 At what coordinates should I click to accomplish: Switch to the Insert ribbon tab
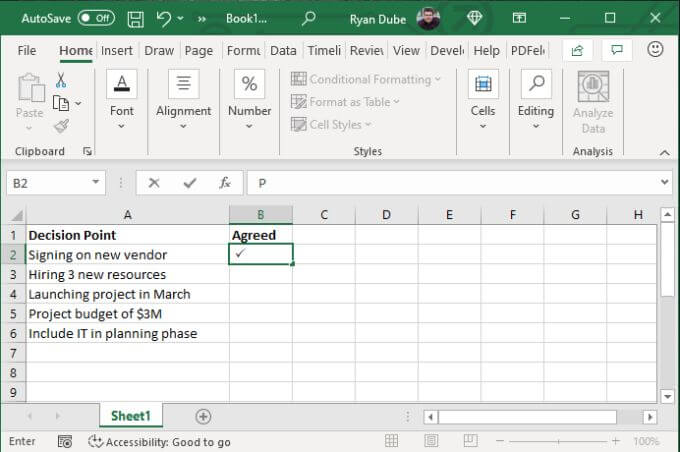[117, 50]
